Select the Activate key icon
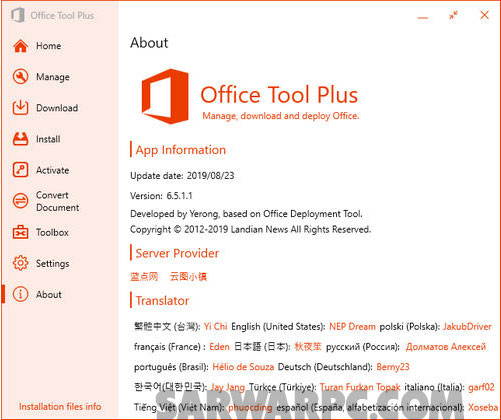 [20, 170]
